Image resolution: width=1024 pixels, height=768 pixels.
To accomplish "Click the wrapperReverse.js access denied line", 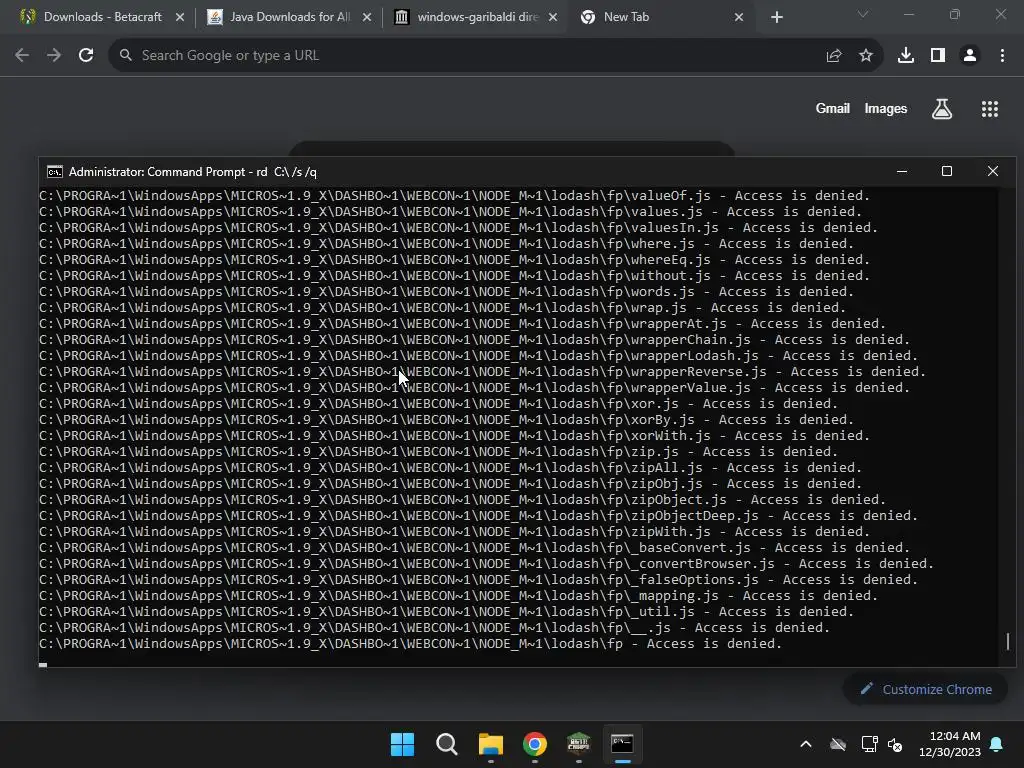I will coord(483,372).
